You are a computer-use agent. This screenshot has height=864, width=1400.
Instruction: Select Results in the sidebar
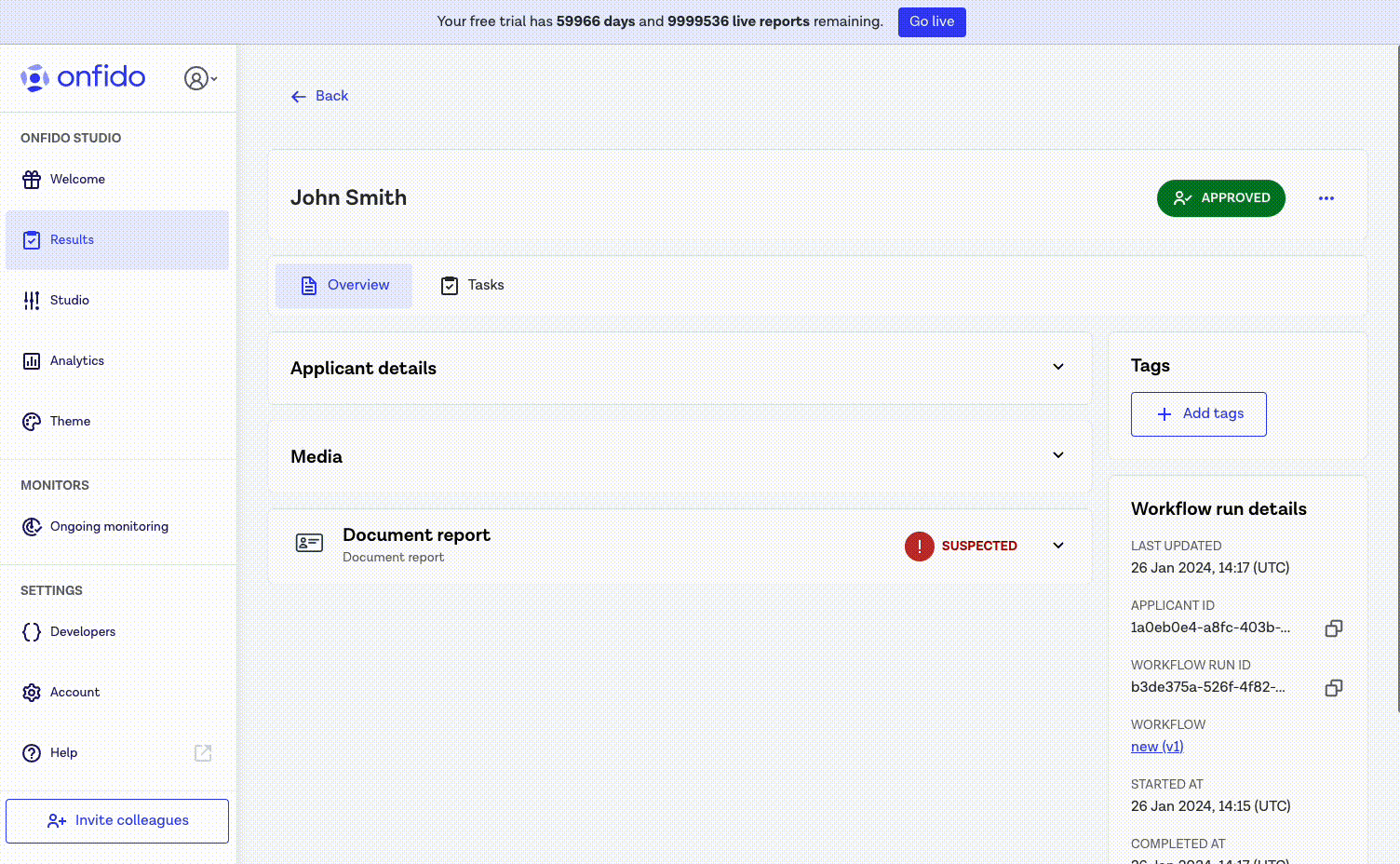(x=72, y=239)
